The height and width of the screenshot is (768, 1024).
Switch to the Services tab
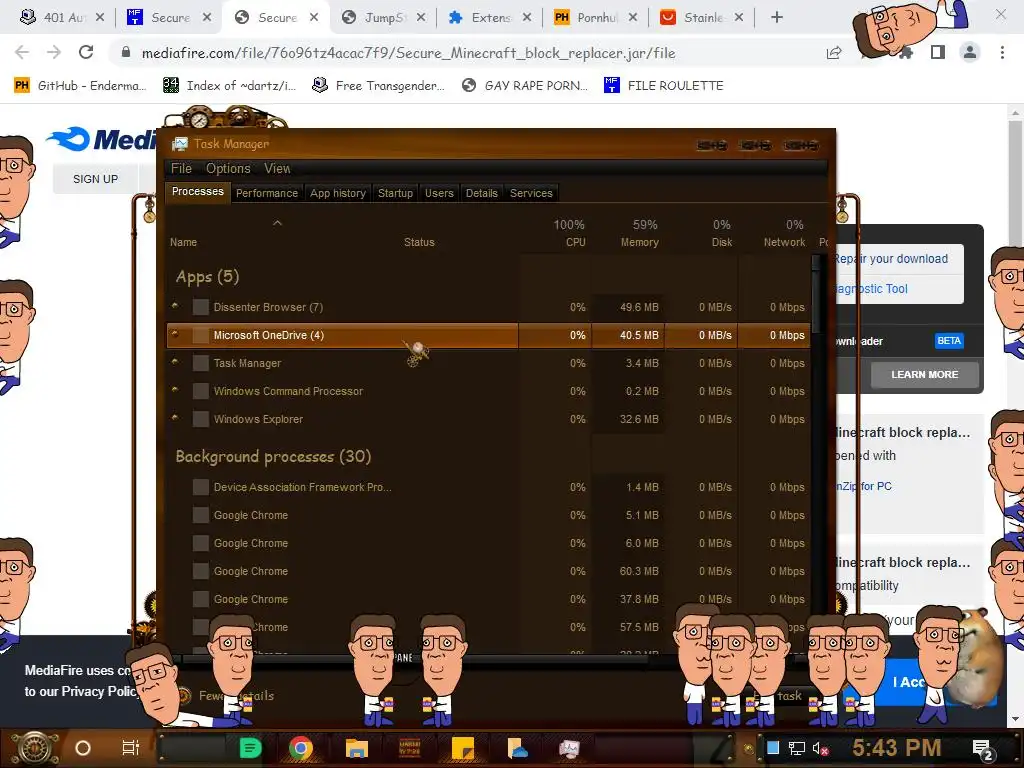531,193
